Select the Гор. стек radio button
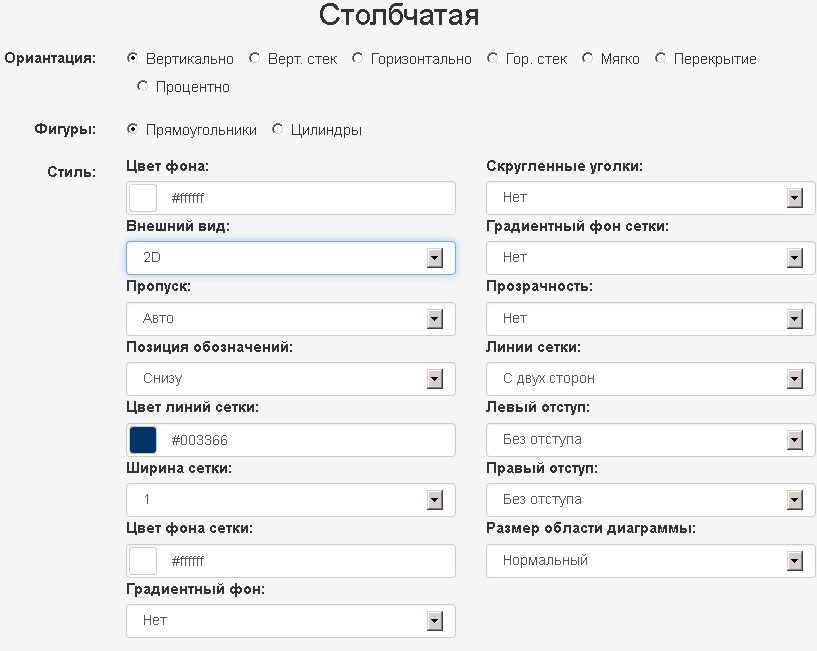 point(492,58)
